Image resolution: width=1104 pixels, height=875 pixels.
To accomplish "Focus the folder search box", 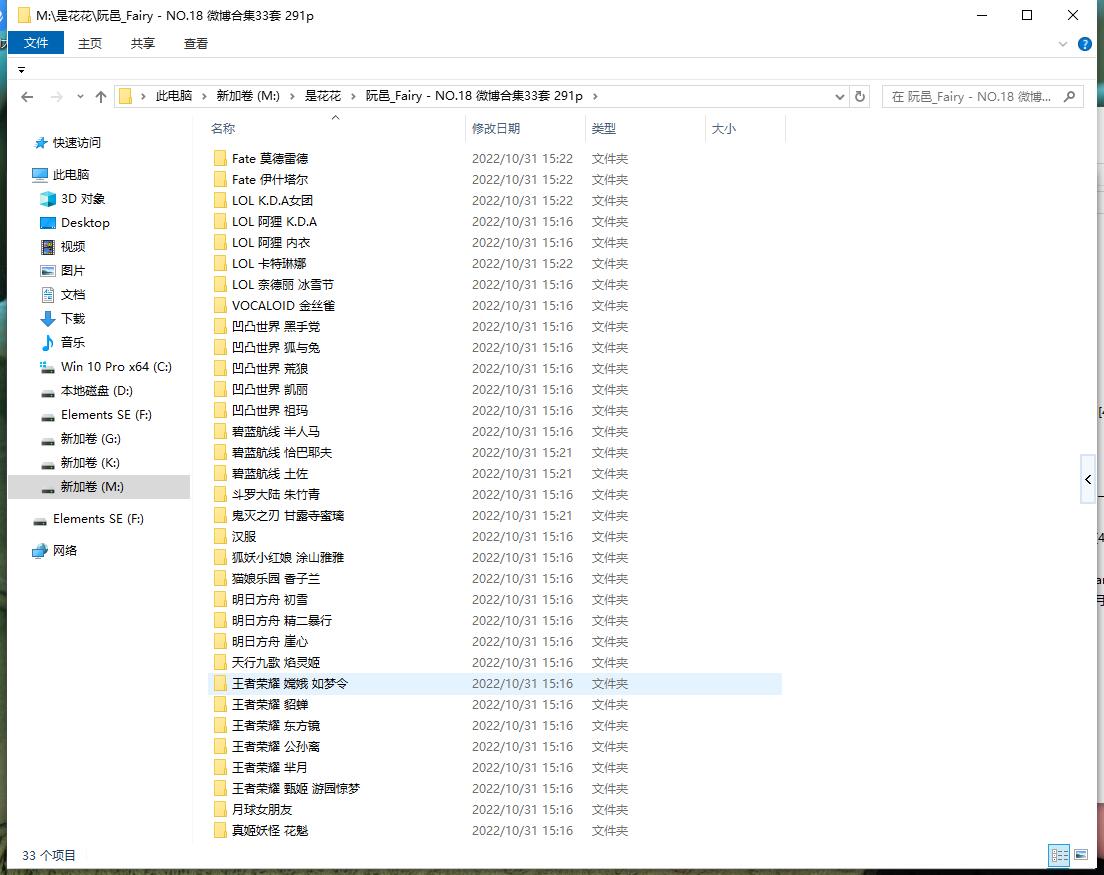I will (982, 96).
